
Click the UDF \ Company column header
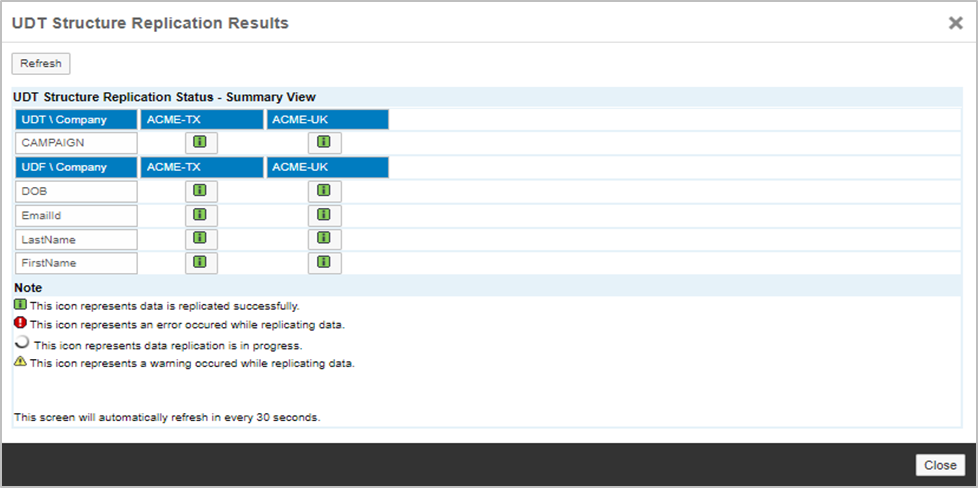[x=77, y=167]
